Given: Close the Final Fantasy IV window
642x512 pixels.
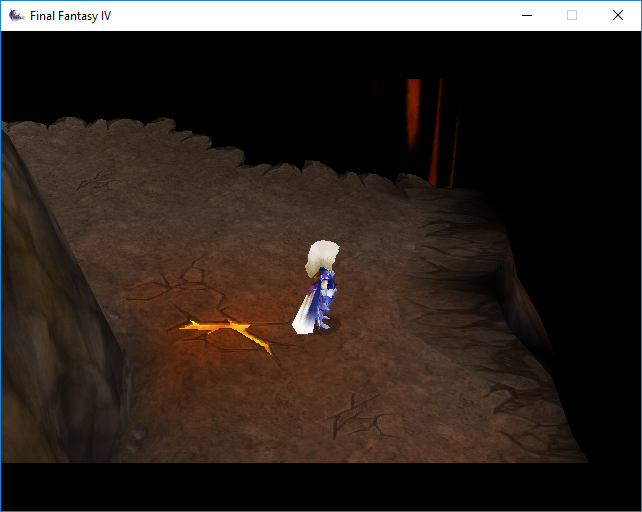Looking at the screenshot, I should pyautogui.click(x=618, y=16).
